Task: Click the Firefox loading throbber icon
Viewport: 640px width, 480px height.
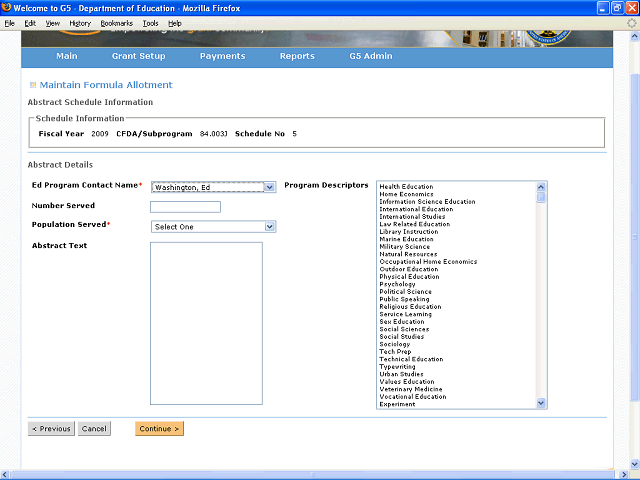Action: pos(631,23)
